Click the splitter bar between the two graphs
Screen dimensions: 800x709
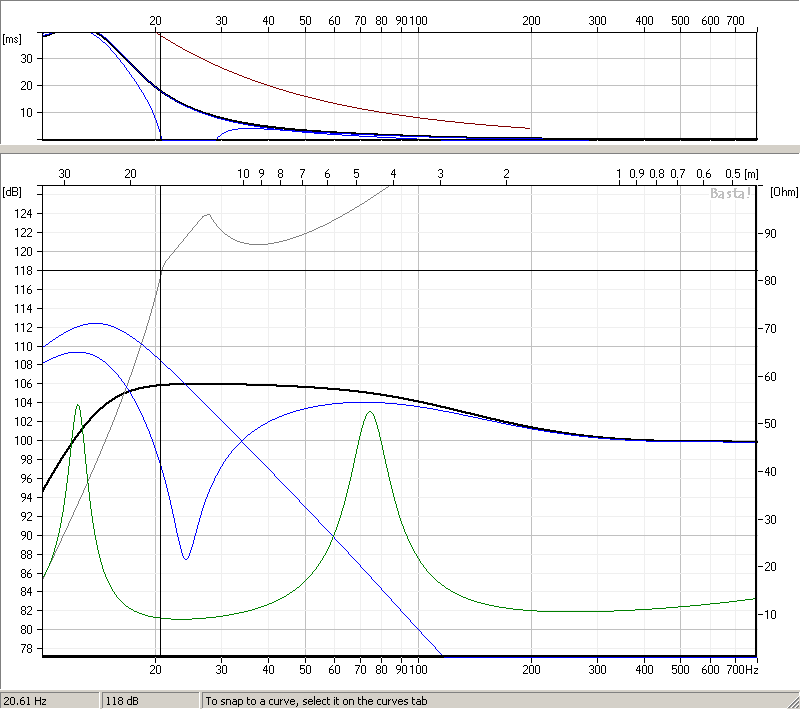(x=400, y=149)
